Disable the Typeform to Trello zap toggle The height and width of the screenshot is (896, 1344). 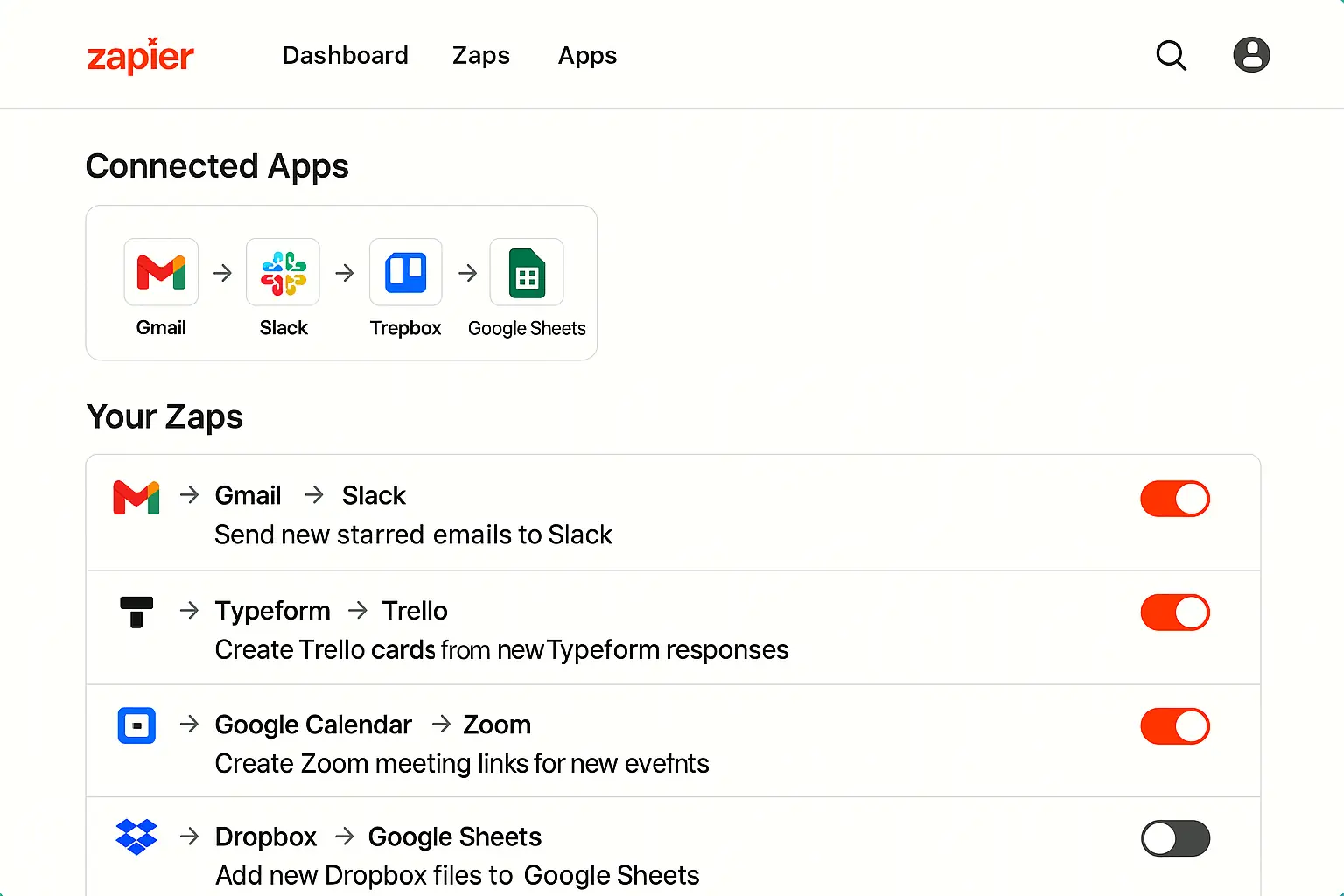point(1175,612)
